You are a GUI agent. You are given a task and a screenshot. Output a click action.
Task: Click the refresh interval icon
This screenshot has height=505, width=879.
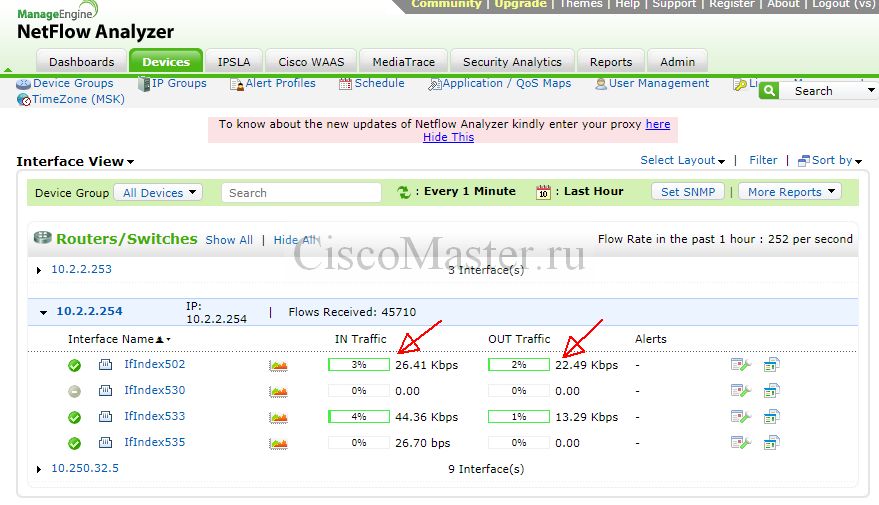click(404, 192)
